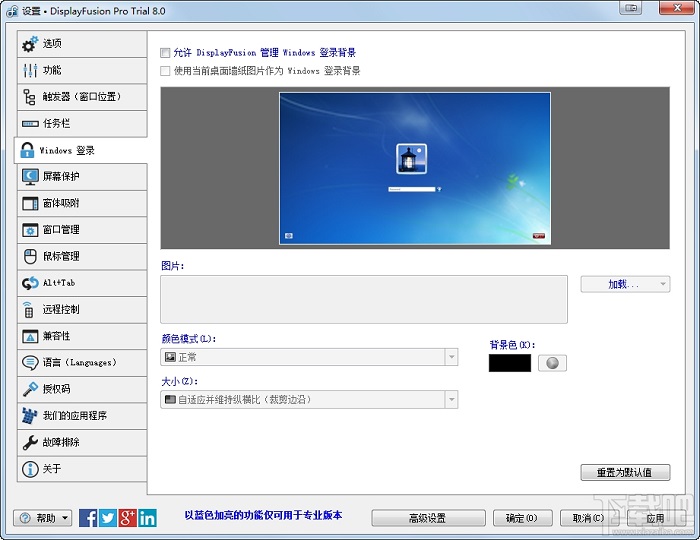Open the Google+ social icon
The width and height of the screenshot is (700, 540).
point(128,517)
